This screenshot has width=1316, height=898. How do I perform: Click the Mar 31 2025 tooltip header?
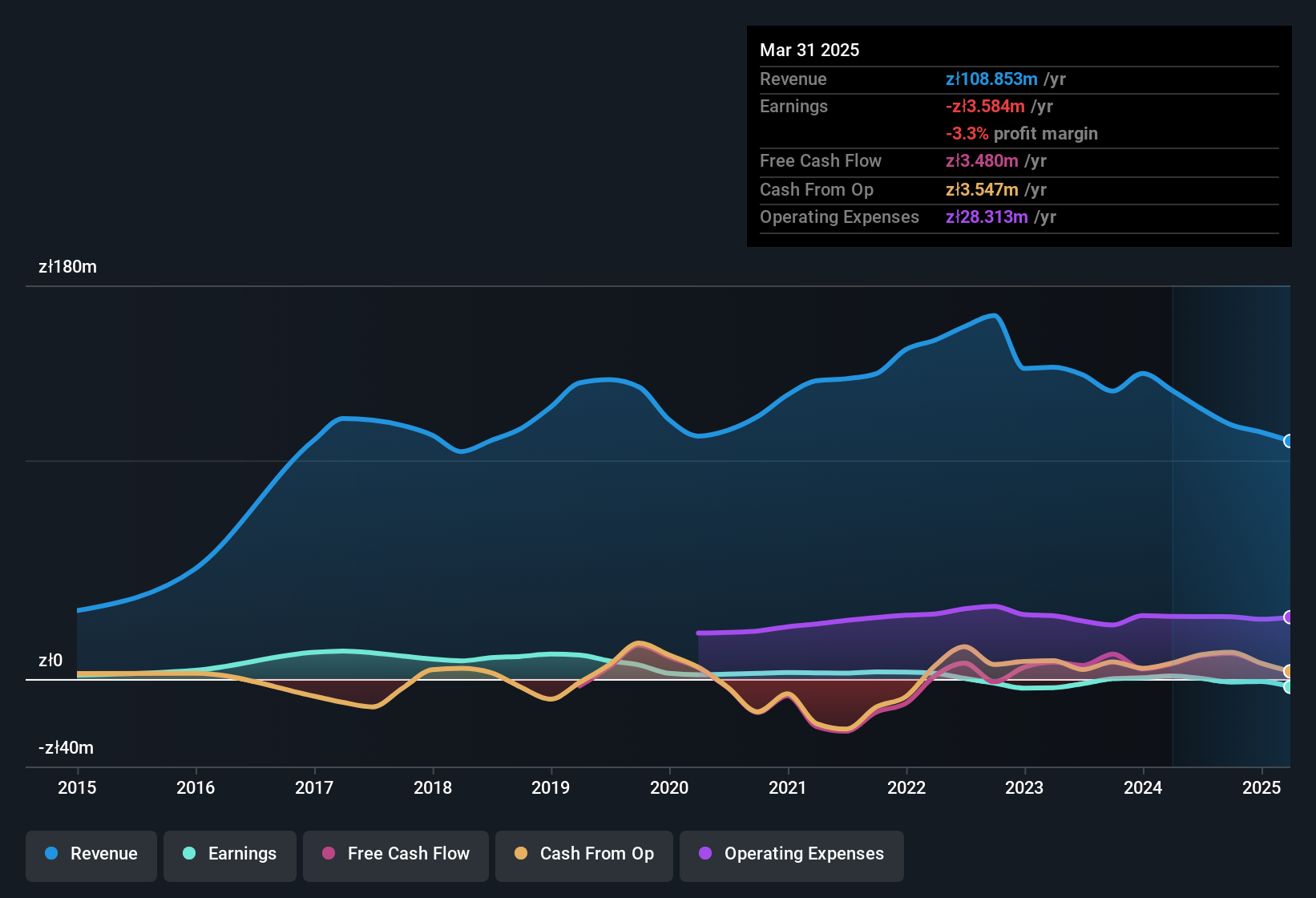[809, 50]
